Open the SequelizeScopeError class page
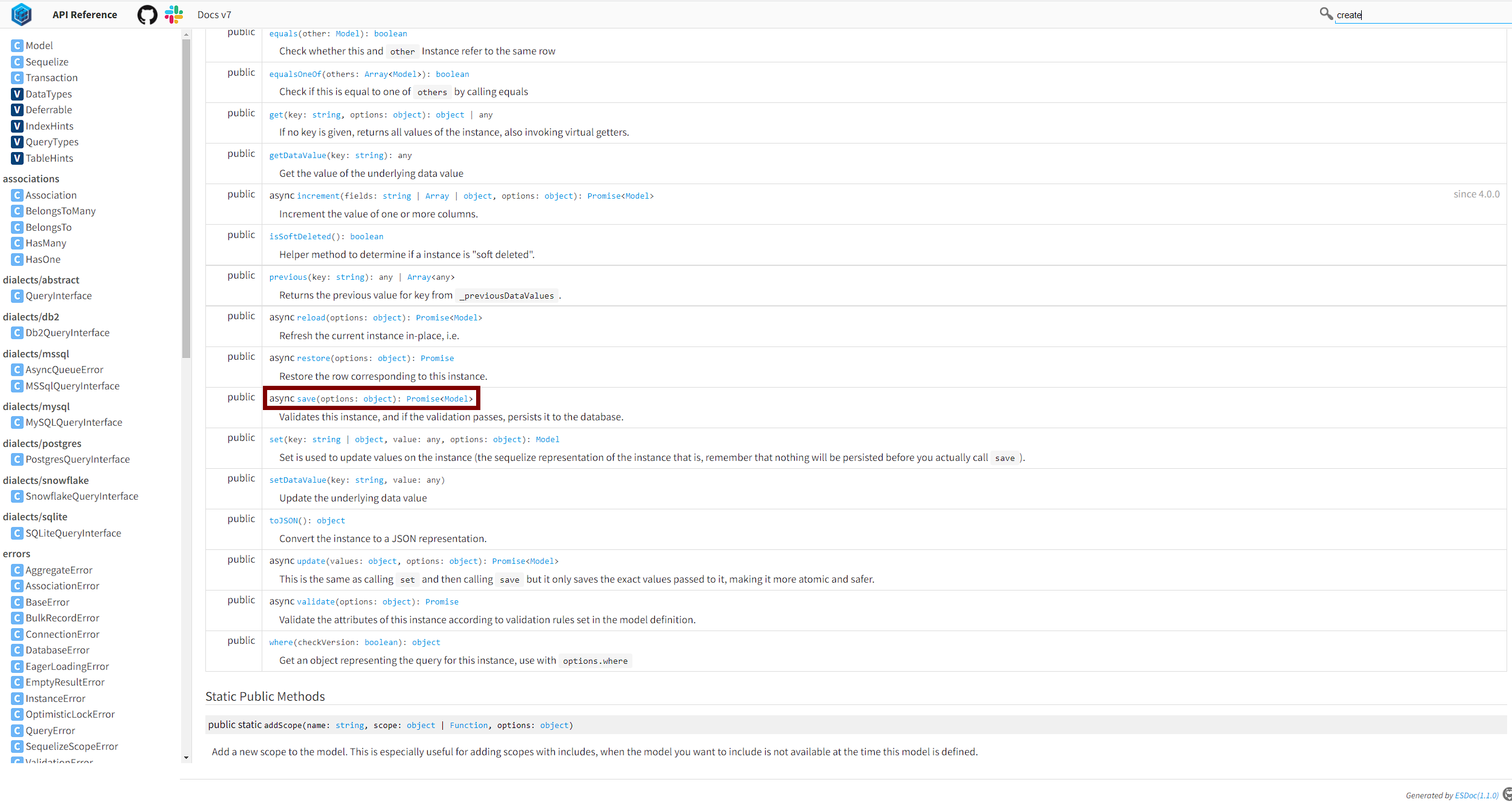 71,746
